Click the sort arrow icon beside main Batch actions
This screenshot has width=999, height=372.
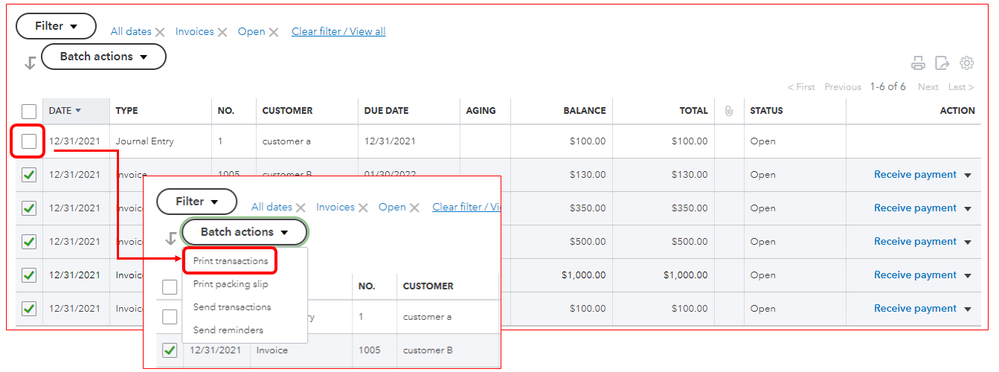pos(29,63)
